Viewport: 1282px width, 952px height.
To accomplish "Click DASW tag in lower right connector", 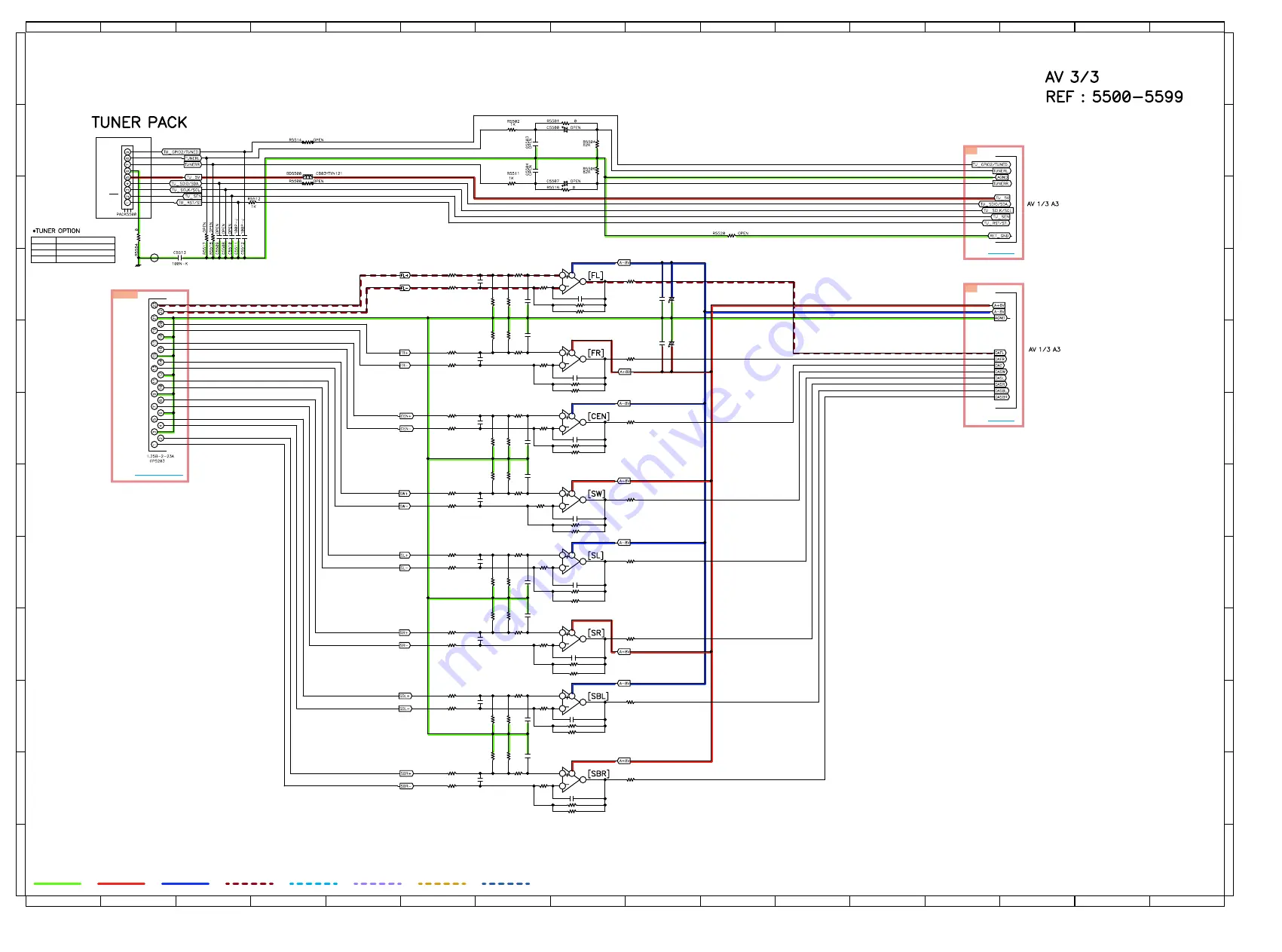I will (x=1000, y=372).
